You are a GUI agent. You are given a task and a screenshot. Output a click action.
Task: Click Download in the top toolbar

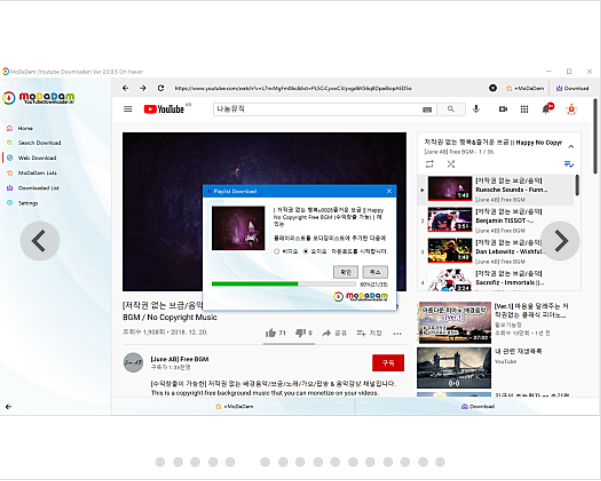click(x=572, y=88)
